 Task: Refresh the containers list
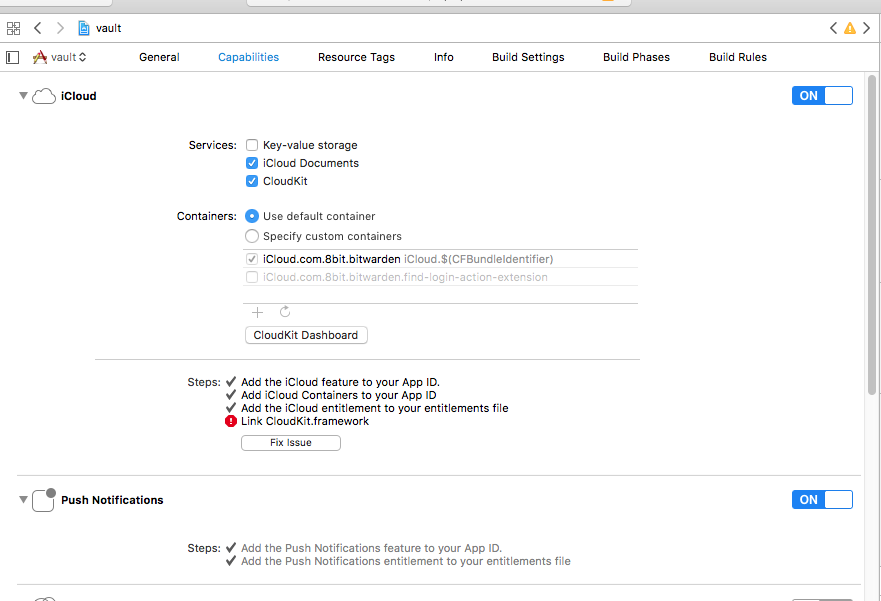point(285,312)
